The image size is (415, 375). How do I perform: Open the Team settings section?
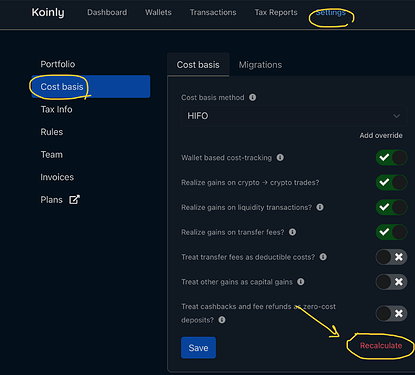tap(52, 155)
